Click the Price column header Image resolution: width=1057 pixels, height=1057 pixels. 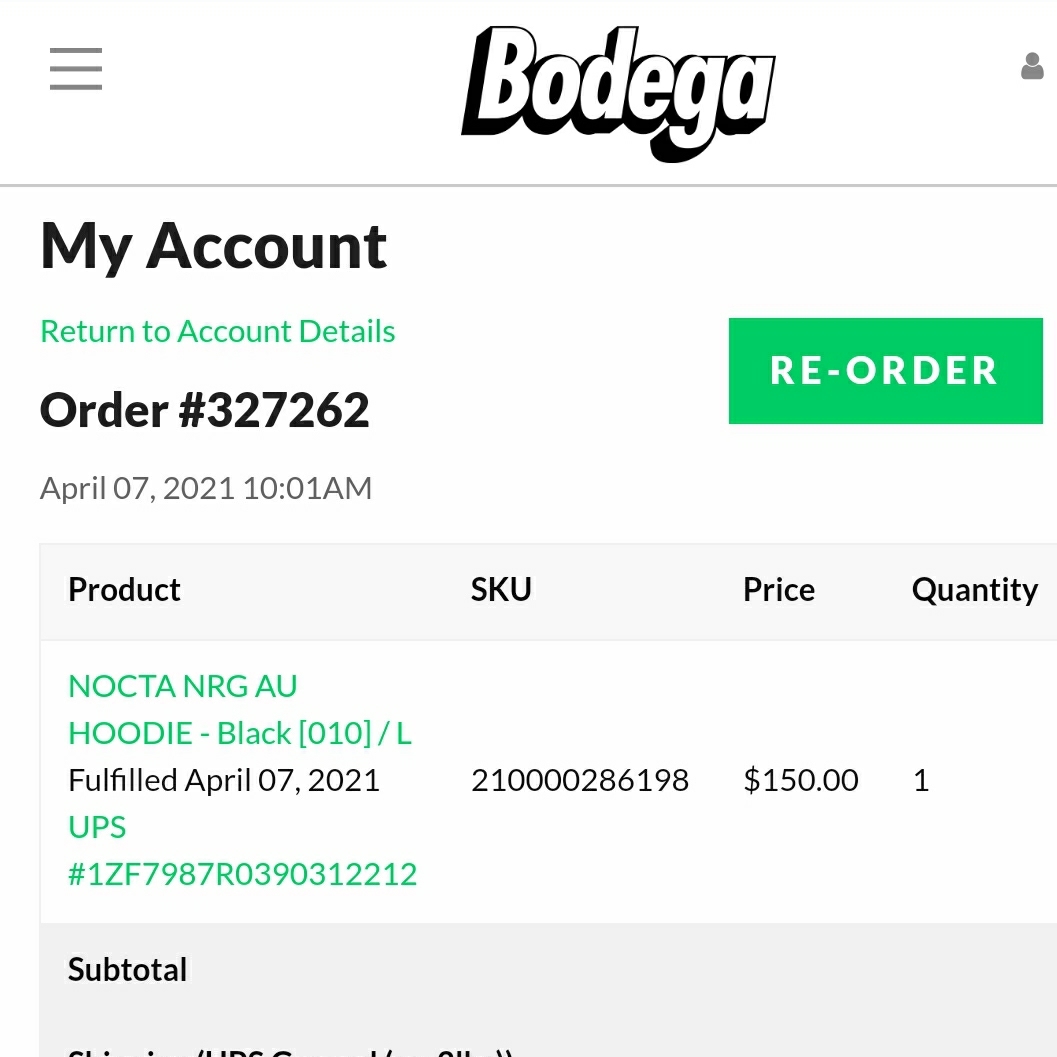(x=779, y=590)
